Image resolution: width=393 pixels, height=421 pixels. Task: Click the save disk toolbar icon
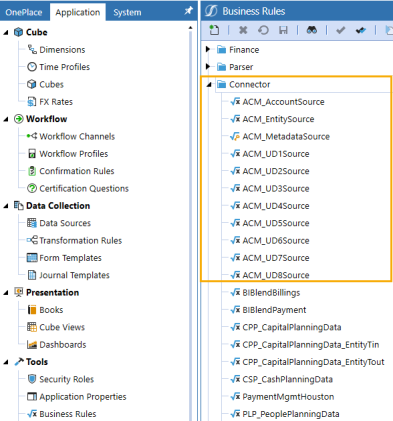283,30
